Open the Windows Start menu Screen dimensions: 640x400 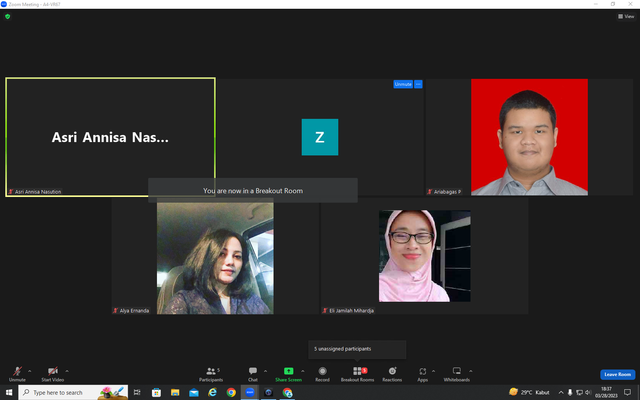(x=9, y=392)
